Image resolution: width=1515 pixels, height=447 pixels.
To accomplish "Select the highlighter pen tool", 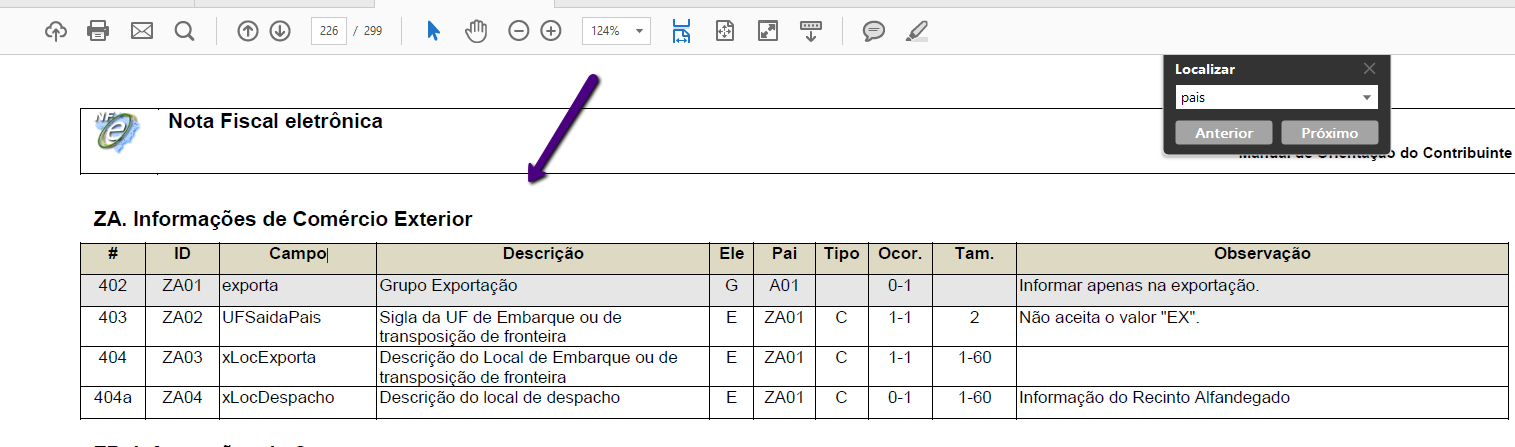I will click(917, 31).
